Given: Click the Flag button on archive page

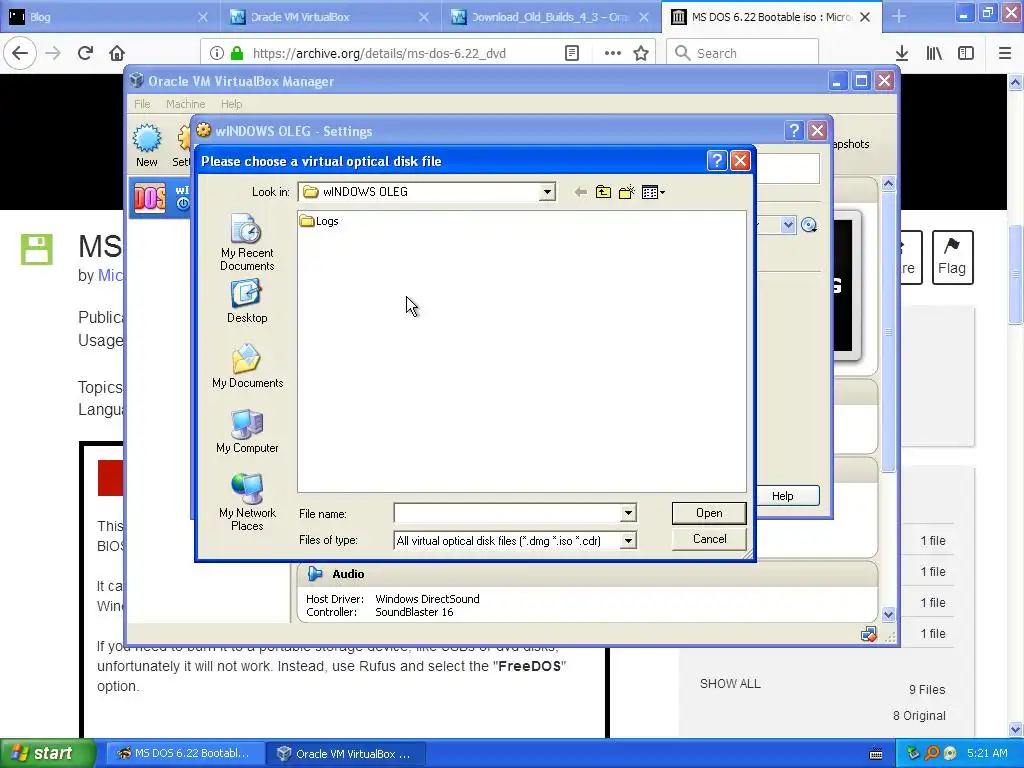Looking at the screenshot, I should (x=952, y=257).
